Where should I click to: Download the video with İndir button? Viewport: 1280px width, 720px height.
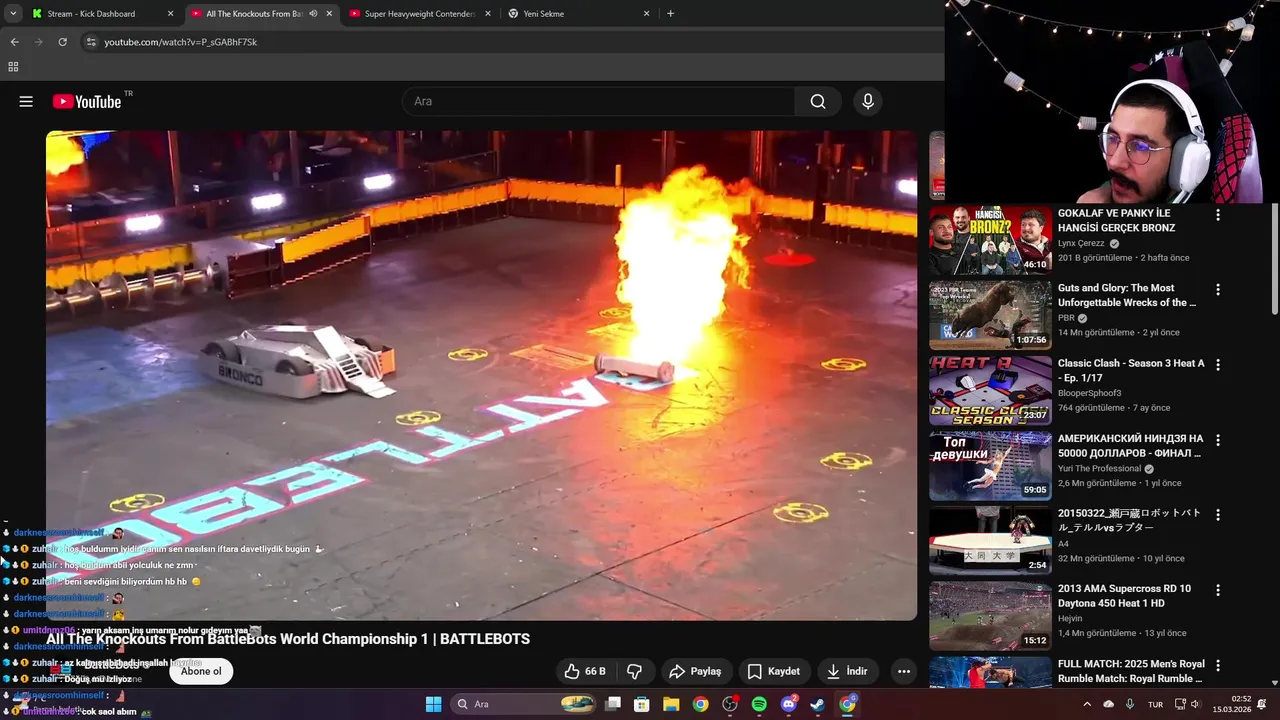tap(847, 671)
